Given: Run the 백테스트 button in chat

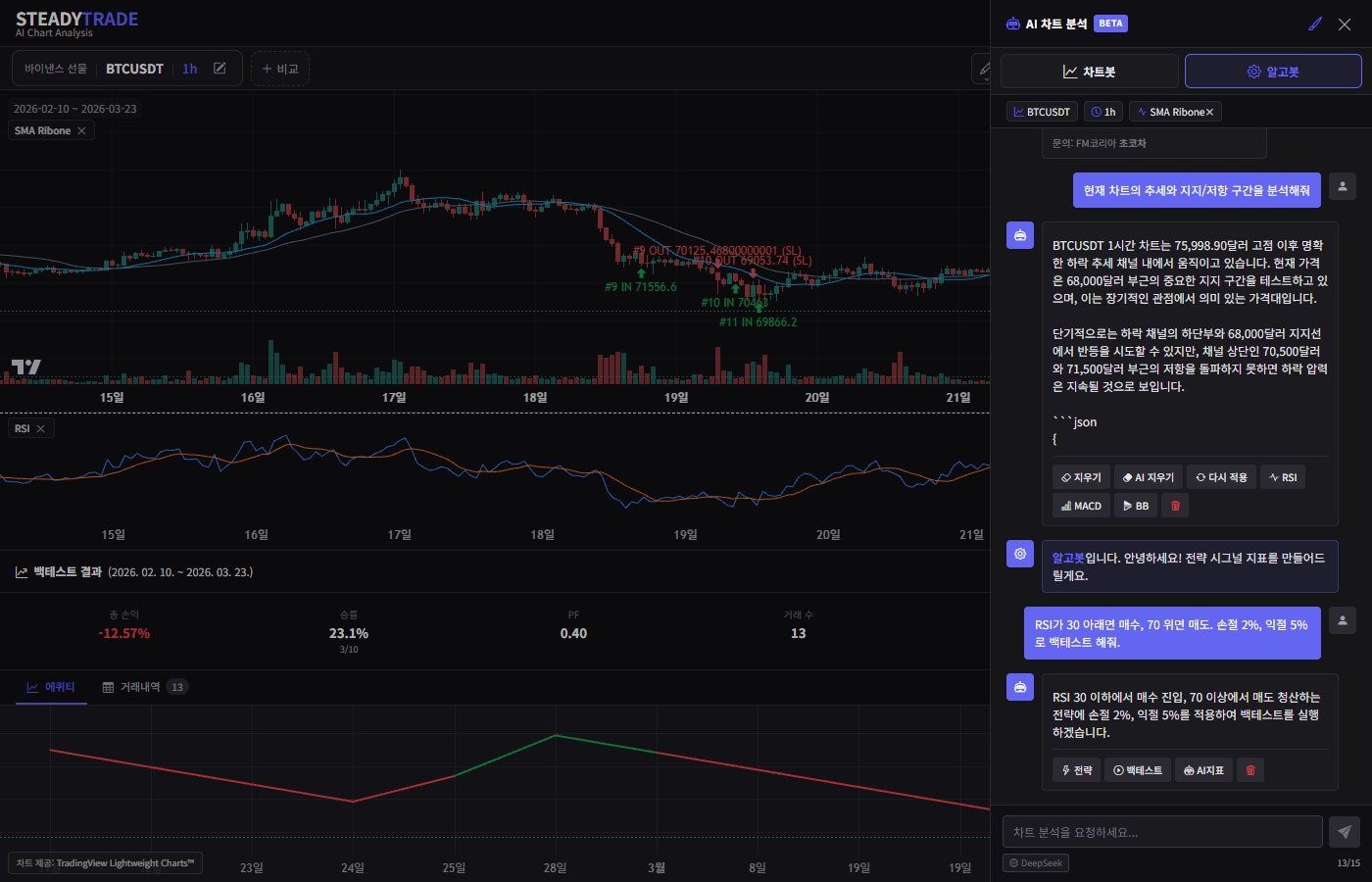Looking at the screenshot, I should [1138, 770].
